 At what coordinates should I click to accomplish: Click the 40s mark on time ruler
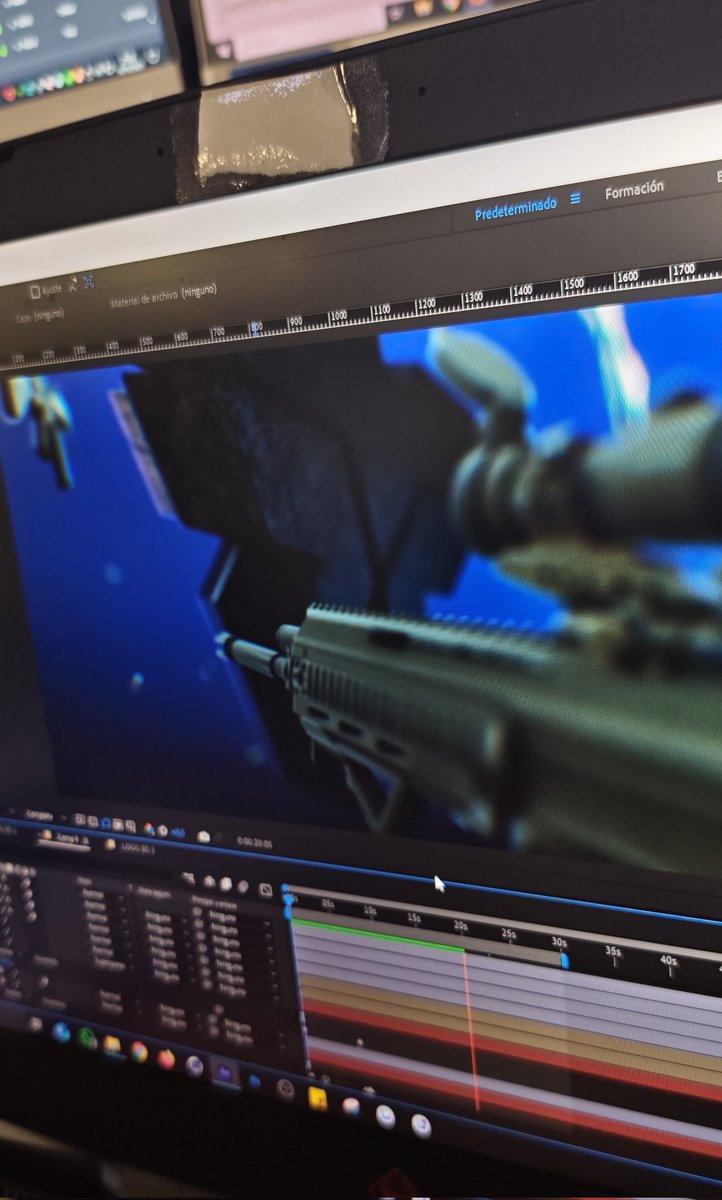669,960
